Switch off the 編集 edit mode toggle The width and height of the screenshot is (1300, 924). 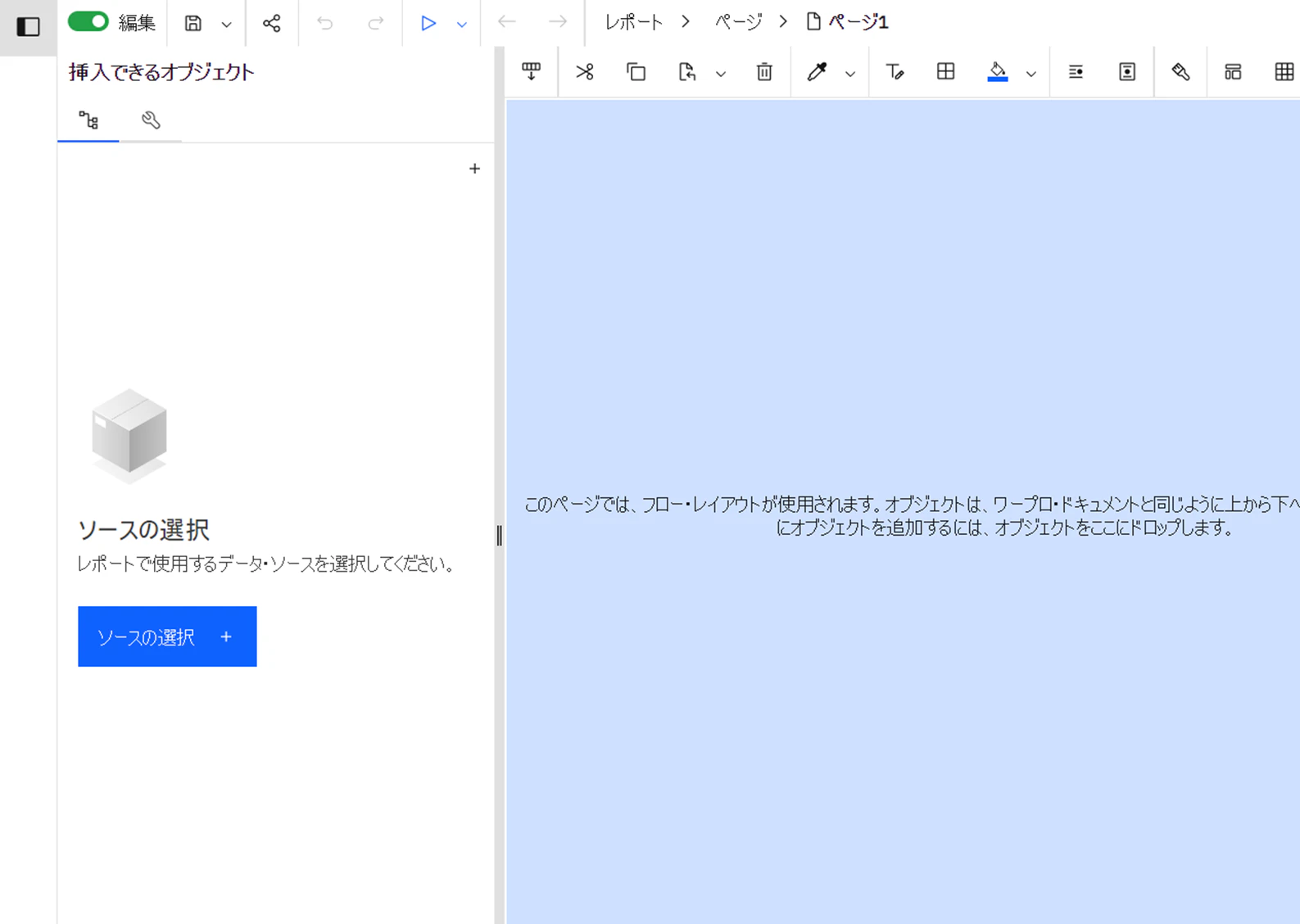point(88,22)
